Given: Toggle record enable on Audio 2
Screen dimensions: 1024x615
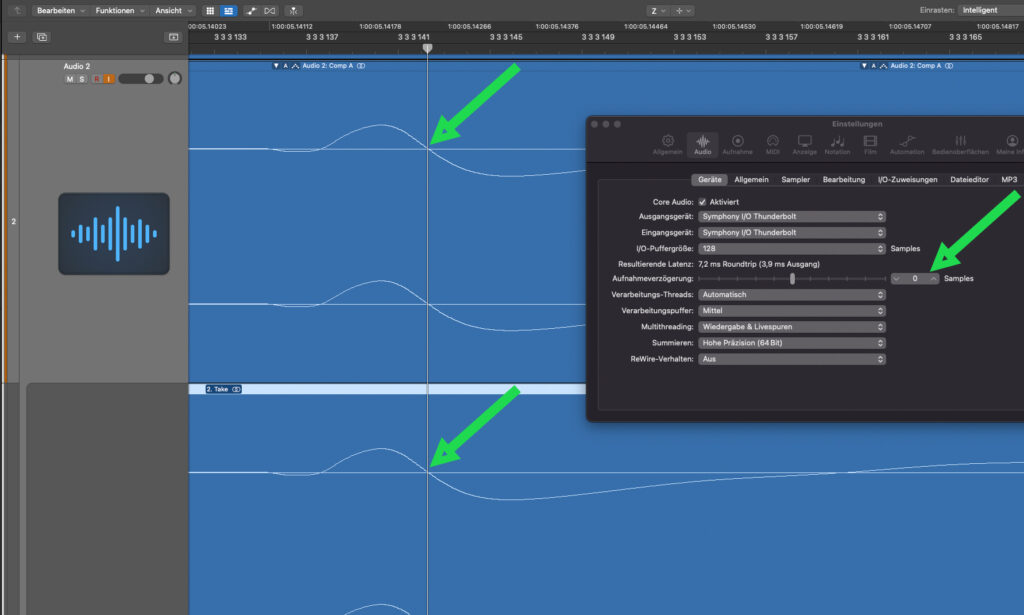Looking at the screenshot, I should coord(97,79).
